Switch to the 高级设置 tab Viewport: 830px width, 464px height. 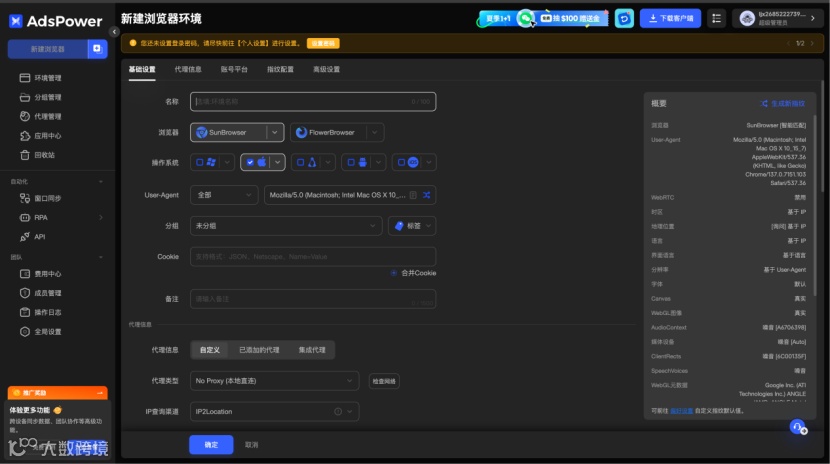click(x=326, y=69)
